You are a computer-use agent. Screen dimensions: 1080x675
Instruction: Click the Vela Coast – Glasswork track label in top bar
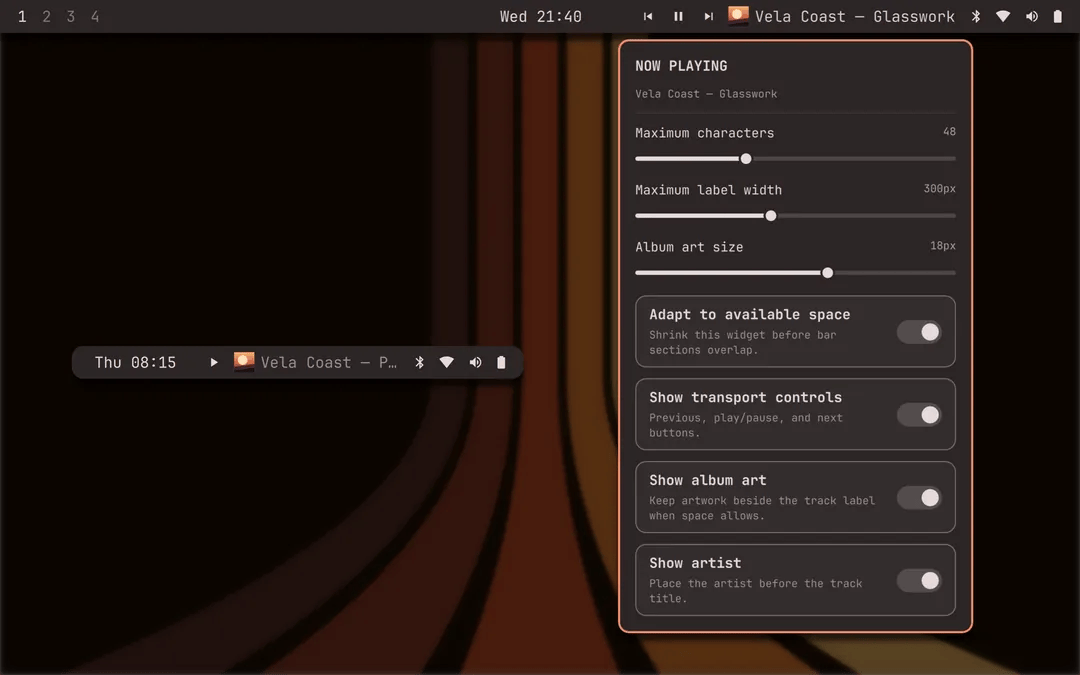pyautogui.click(x=855, y=17)
